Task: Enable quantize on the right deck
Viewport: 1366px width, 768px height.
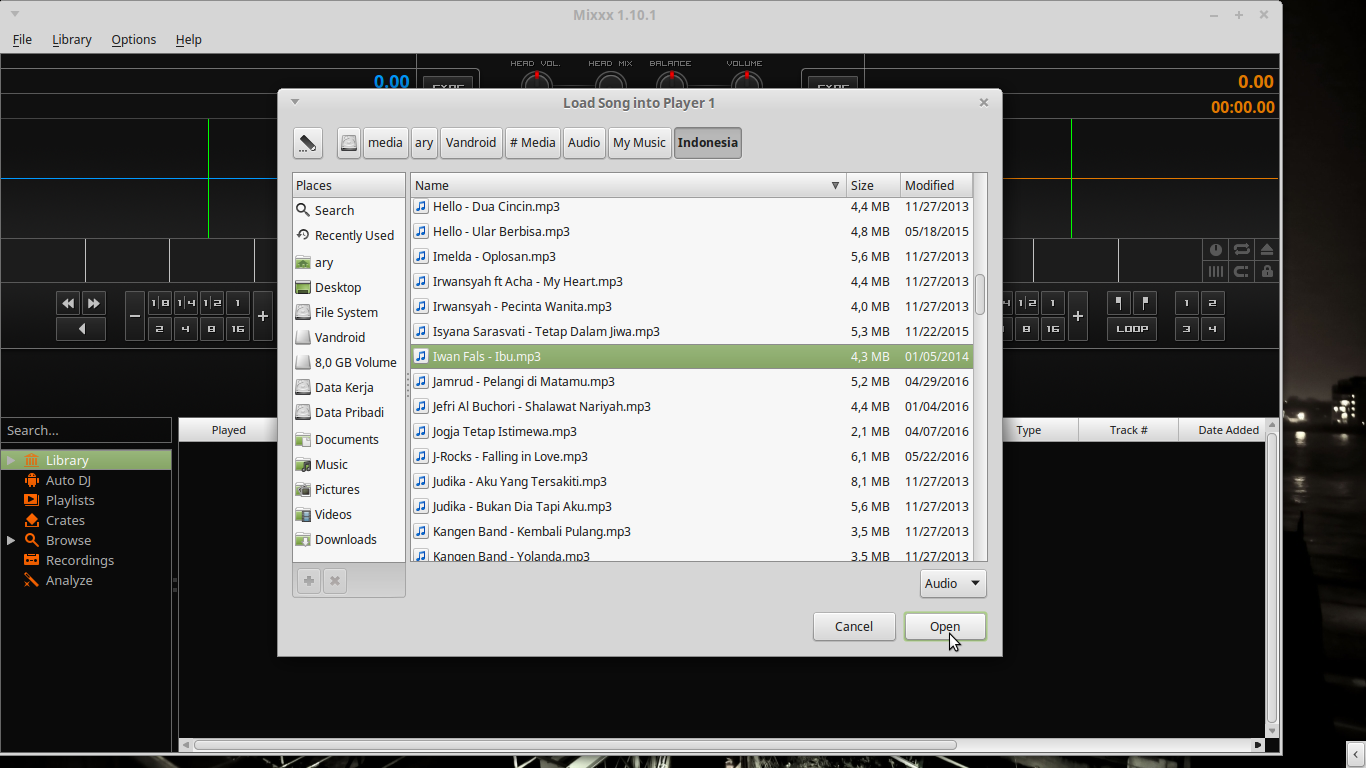Action: 1240,270
